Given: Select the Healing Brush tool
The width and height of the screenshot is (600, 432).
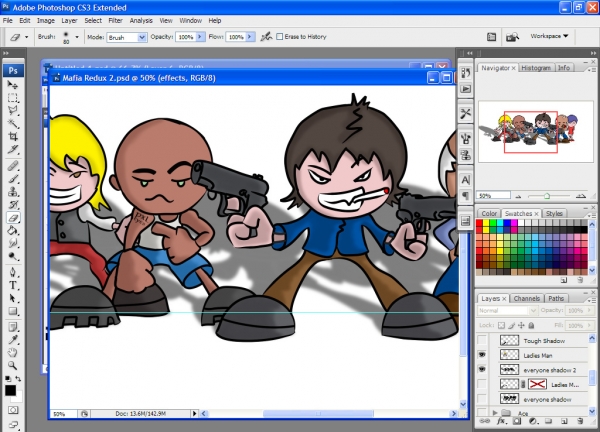Looking at the screenshot, I should [x=13, y=166].
